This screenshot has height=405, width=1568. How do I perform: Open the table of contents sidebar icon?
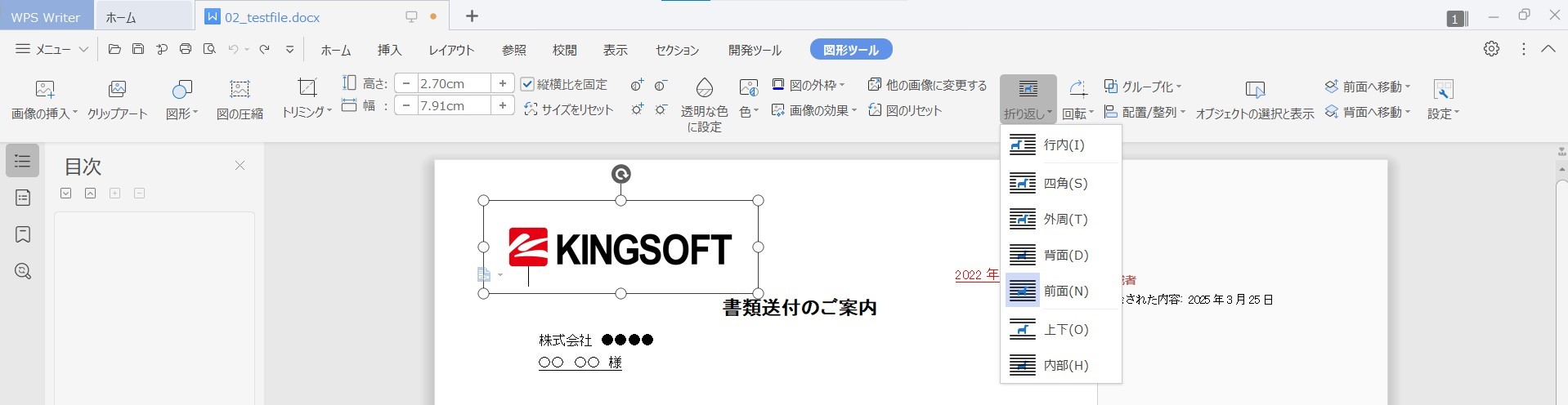pyautogui.click(x=23, y=162)
